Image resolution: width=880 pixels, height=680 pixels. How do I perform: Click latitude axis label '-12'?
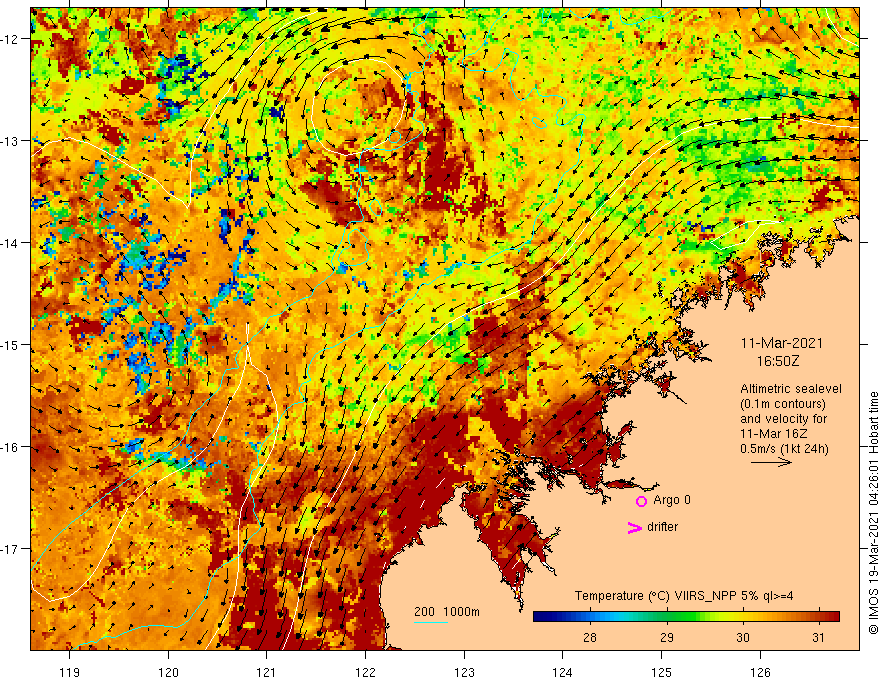(x=10, y=39)
